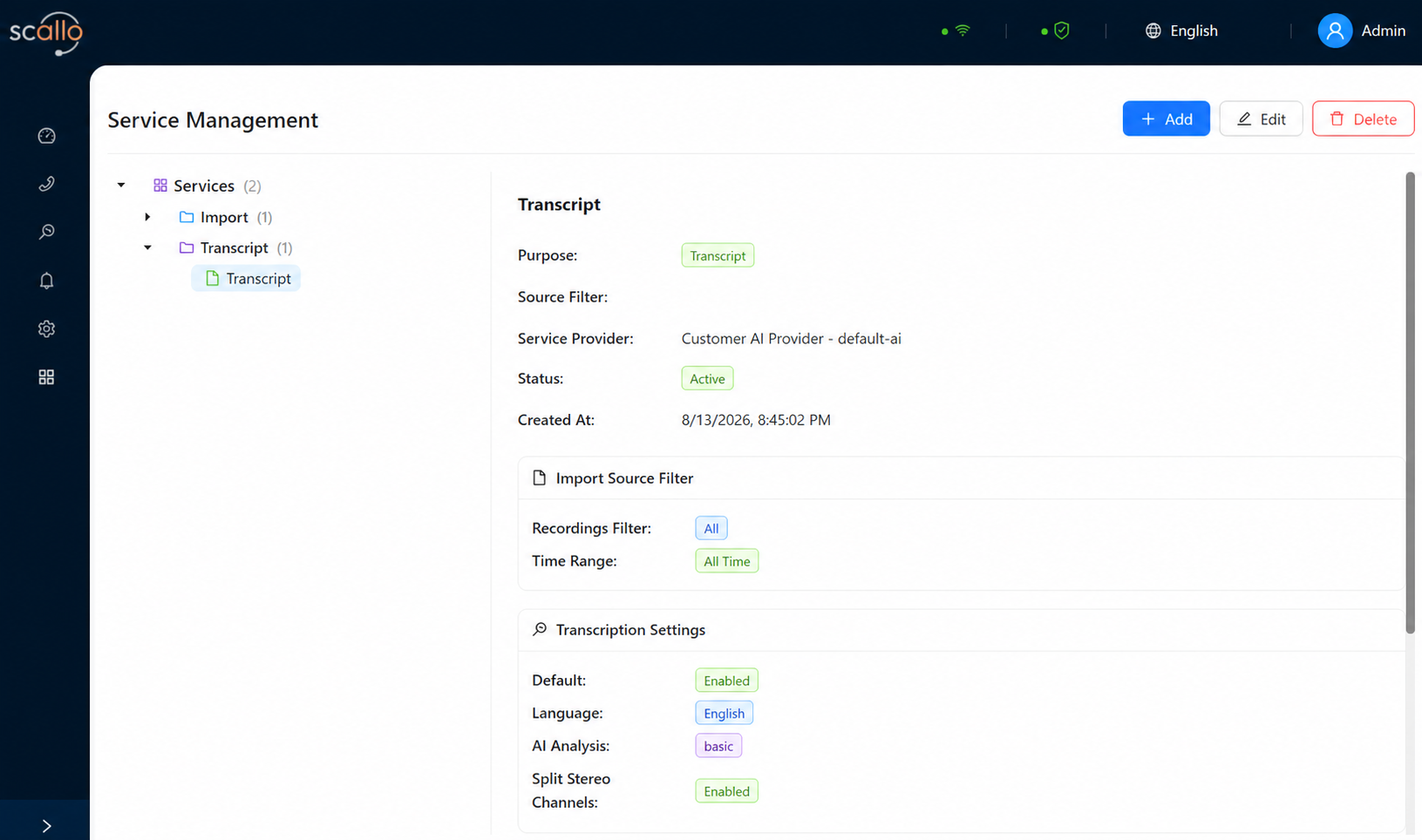
Task: Click 'Customer AI Provider - default-ai' text
Action: (x=792, y=338)
